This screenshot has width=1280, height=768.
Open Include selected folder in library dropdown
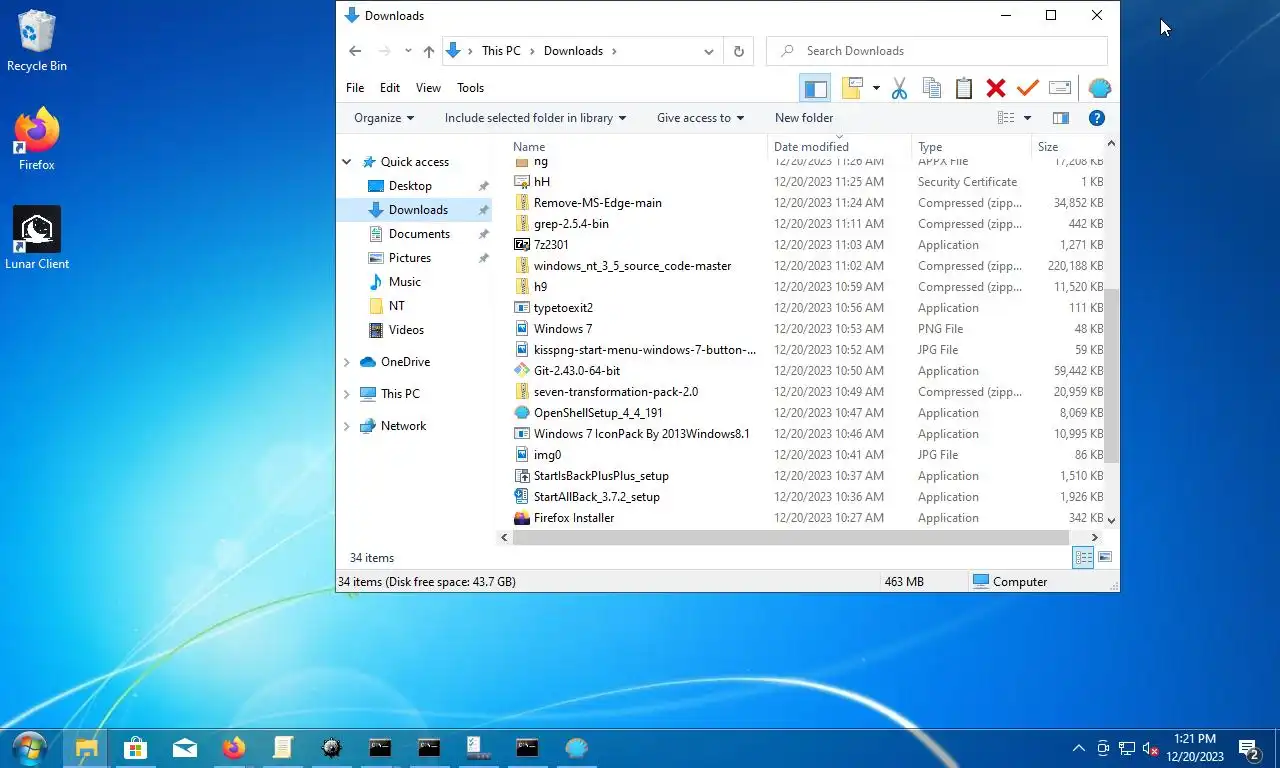[x=535, y=118]
